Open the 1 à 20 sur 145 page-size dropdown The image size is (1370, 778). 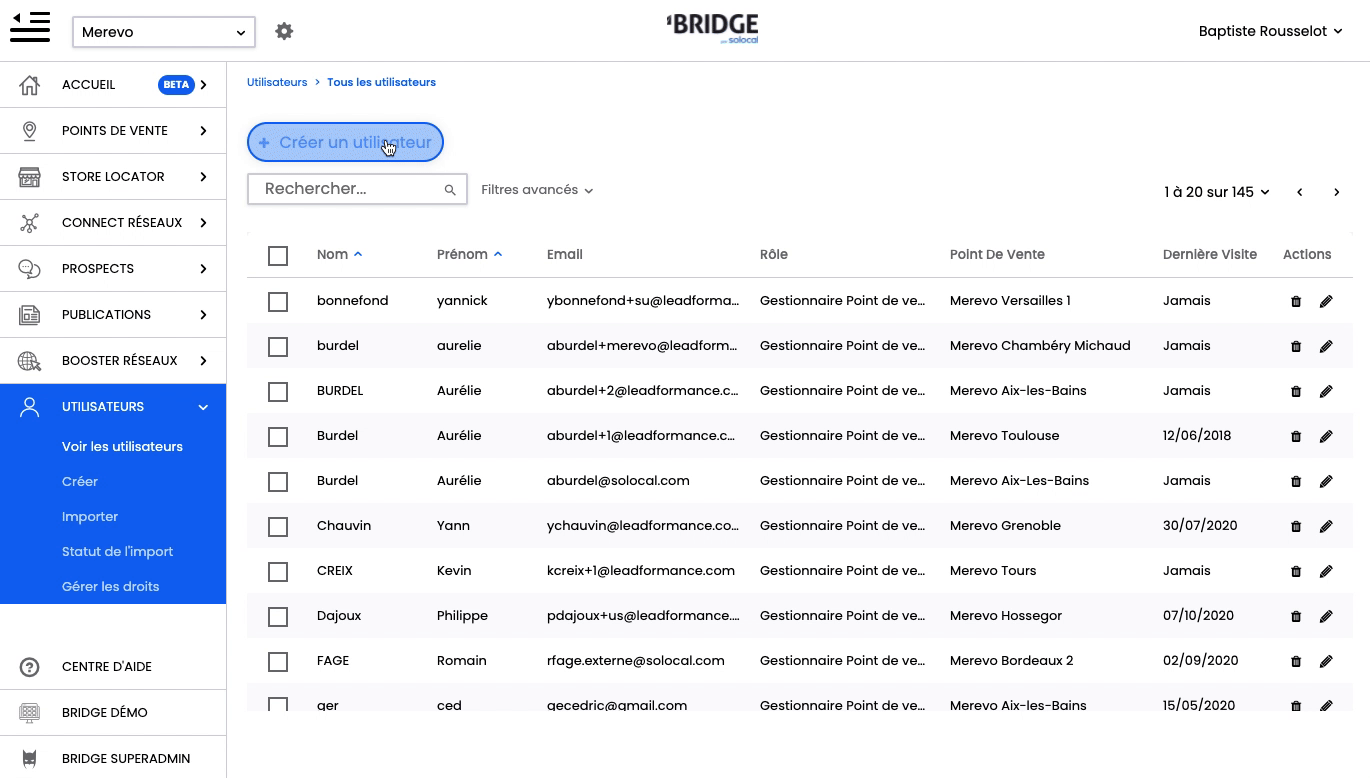[1216, 192]
